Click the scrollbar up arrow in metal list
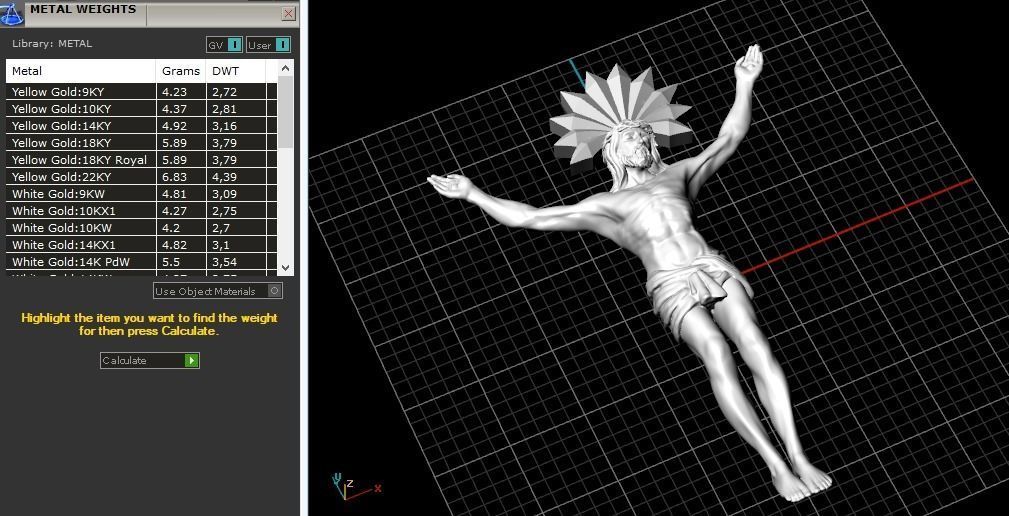 286,68
